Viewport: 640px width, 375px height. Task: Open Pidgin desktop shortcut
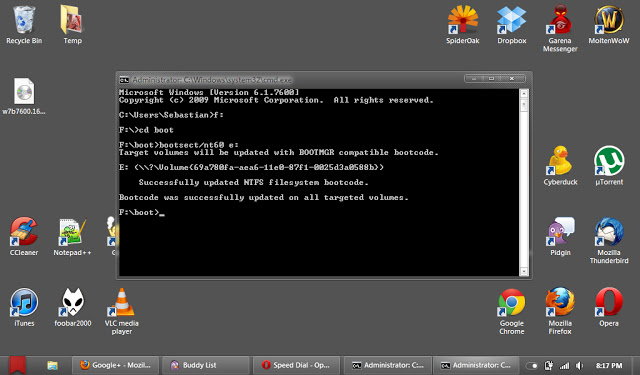(560, 237)
